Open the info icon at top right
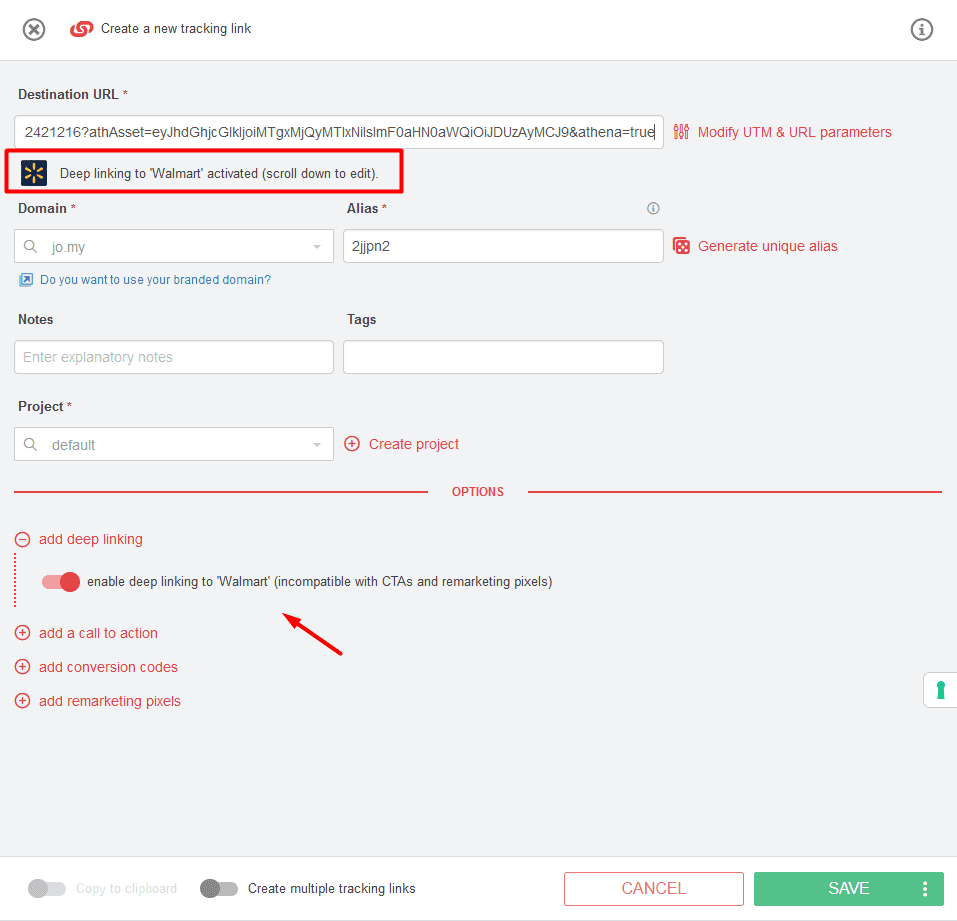The width and height of the screenshot is (957, 921). [x=922, y=29]
